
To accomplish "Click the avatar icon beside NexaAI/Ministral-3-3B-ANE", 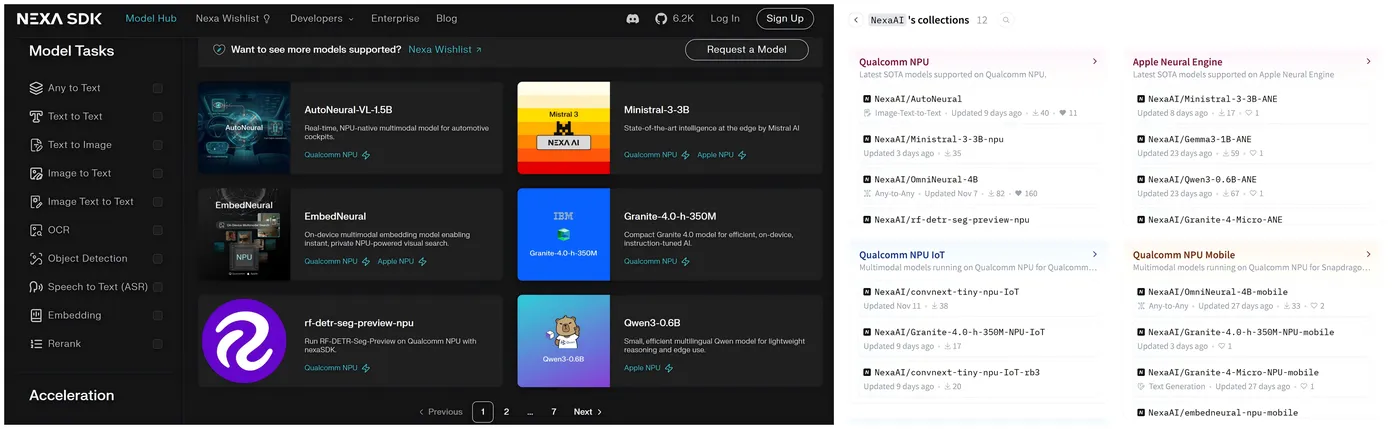I will coord(1141,99).
